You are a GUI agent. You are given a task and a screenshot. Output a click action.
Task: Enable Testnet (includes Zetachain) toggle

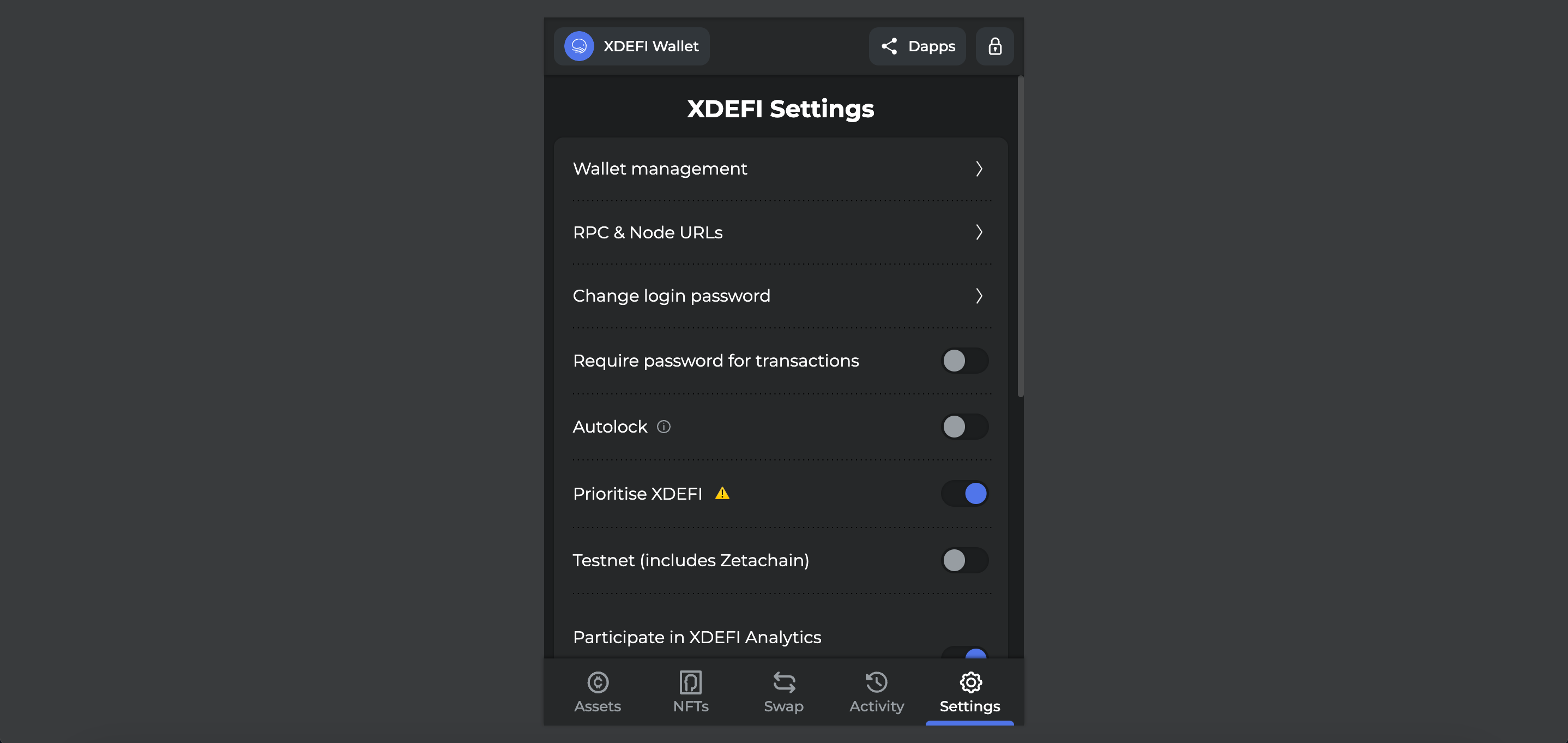[x=964, y=560]
